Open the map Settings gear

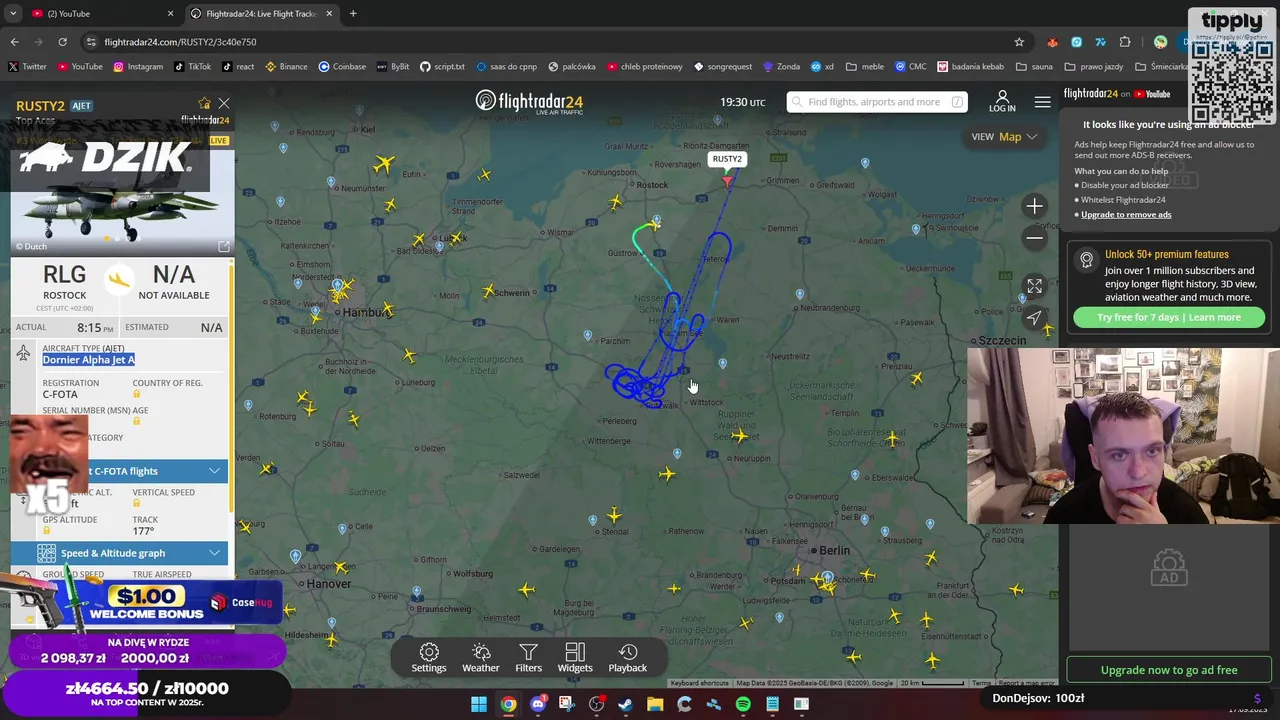[429, 658]
